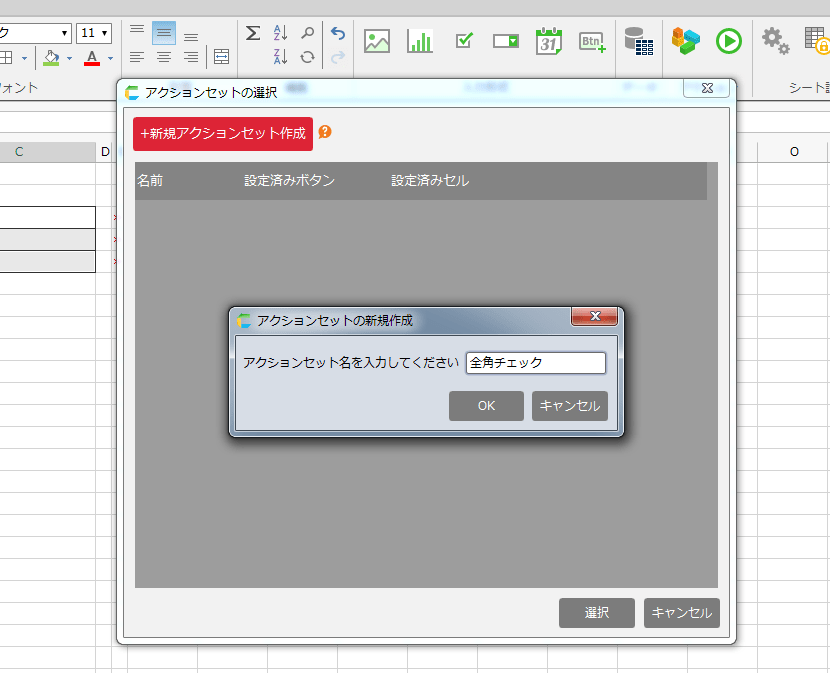Image resolution: width=830 pixels, height=673 pixels.
Task: Click the green play preview icon
Action: click(729, 41)
